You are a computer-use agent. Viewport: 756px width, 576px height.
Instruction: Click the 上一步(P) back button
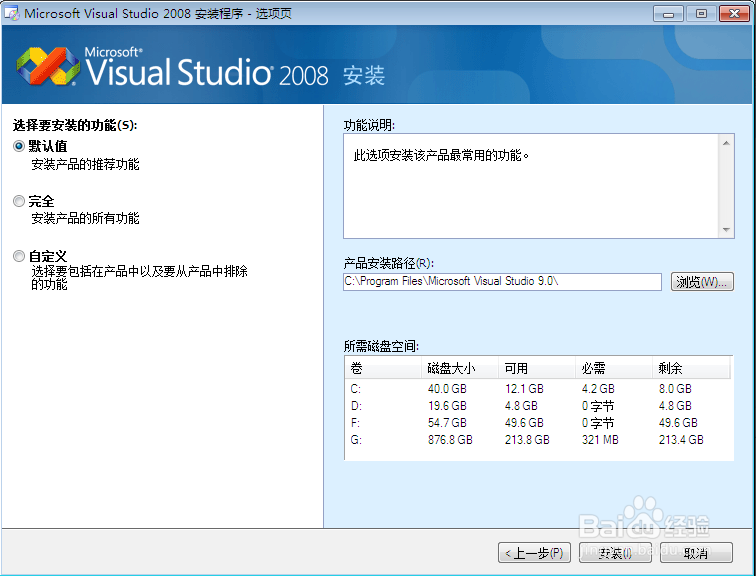(534, 553)
